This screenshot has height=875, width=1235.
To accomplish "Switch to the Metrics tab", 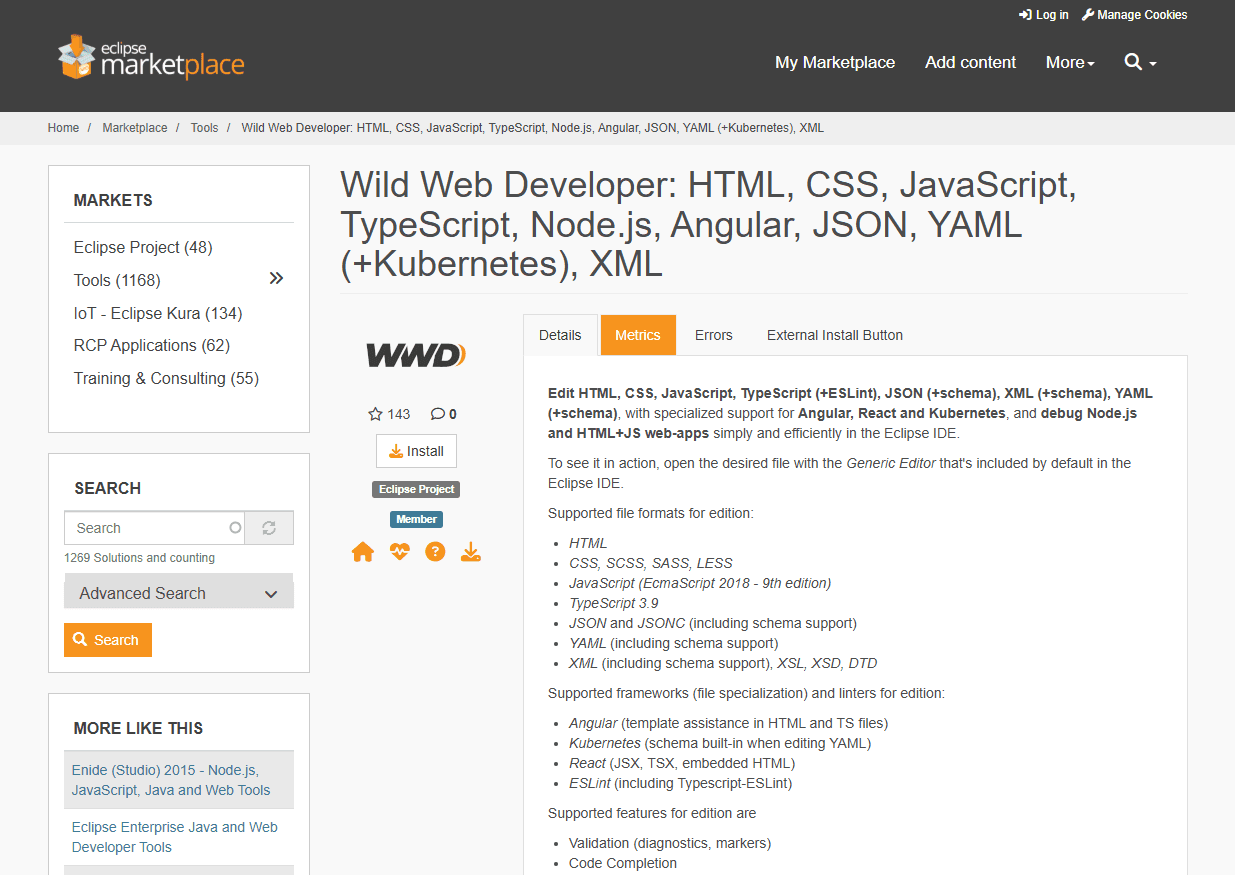I will (638, 335).
